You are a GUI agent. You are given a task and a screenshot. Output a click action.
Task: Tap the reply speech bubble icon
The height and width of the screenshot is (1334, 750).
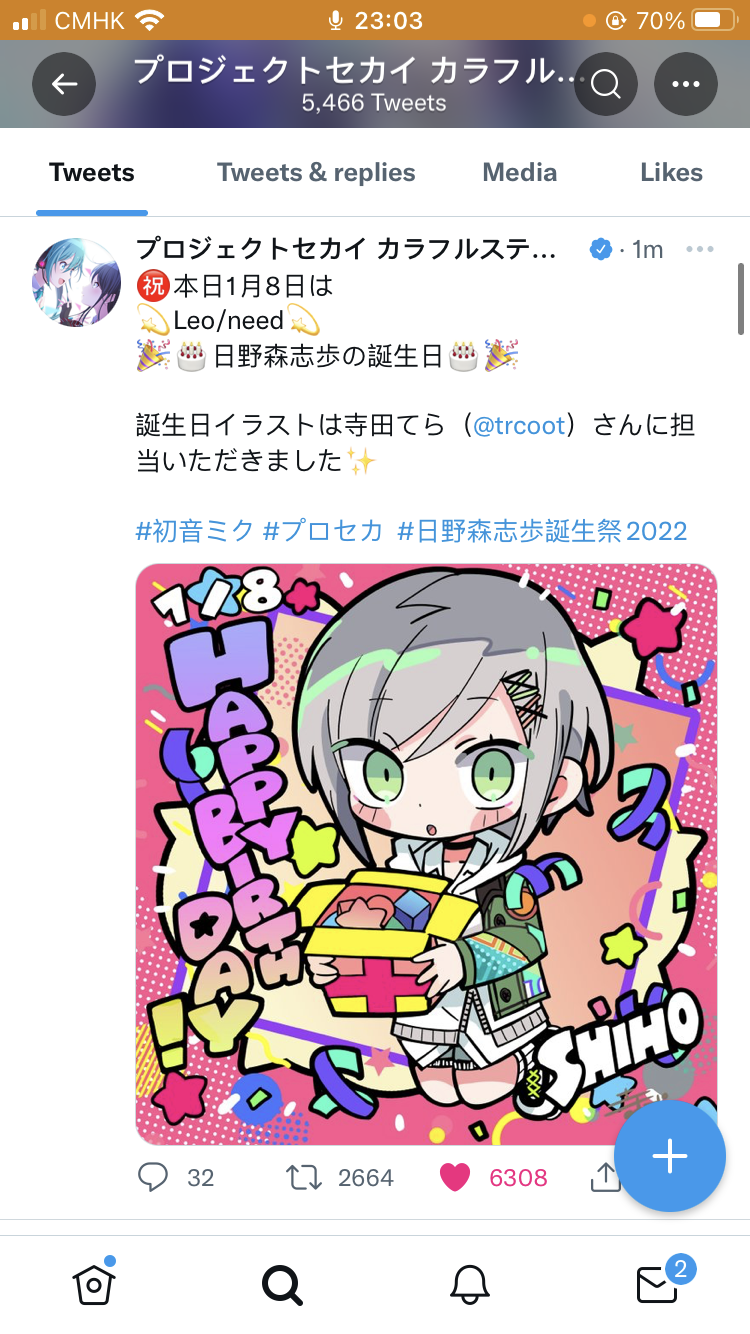point(152,1177)
